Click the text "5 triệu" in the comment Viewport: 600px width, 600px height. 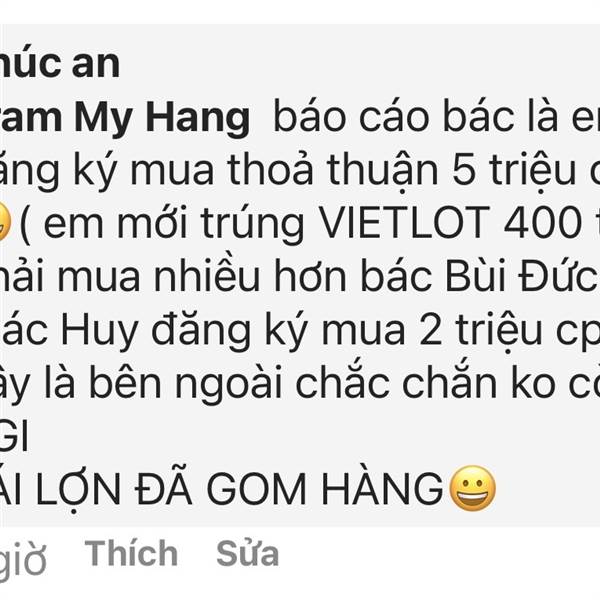pos(514,171)
